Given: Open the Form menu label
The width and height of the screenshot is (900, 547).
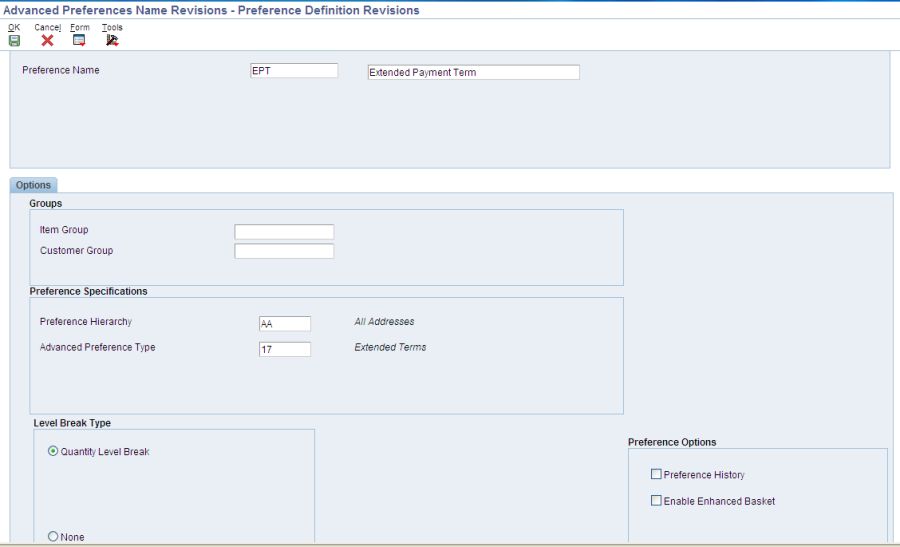Looking at the screenshot, I should 80,27.
